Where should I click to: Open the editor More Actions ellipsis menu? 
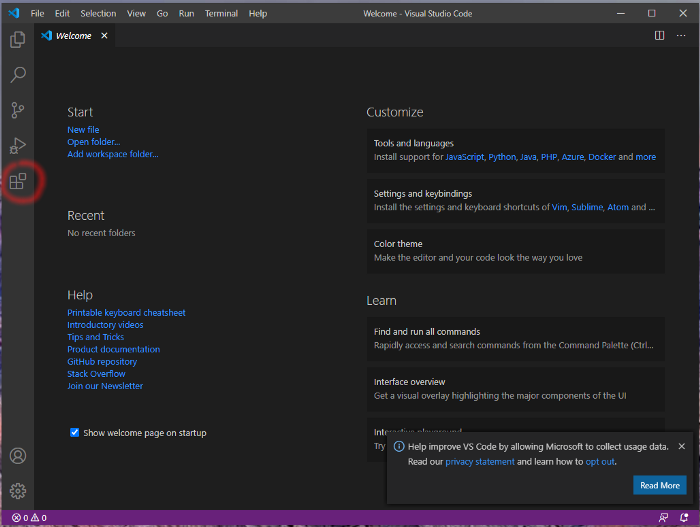[682, 36]
